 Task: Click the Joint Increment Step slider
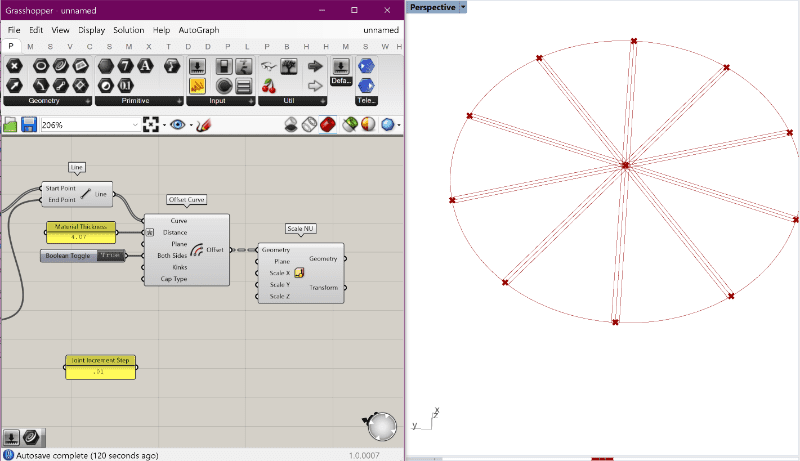[x=101, y=367]
